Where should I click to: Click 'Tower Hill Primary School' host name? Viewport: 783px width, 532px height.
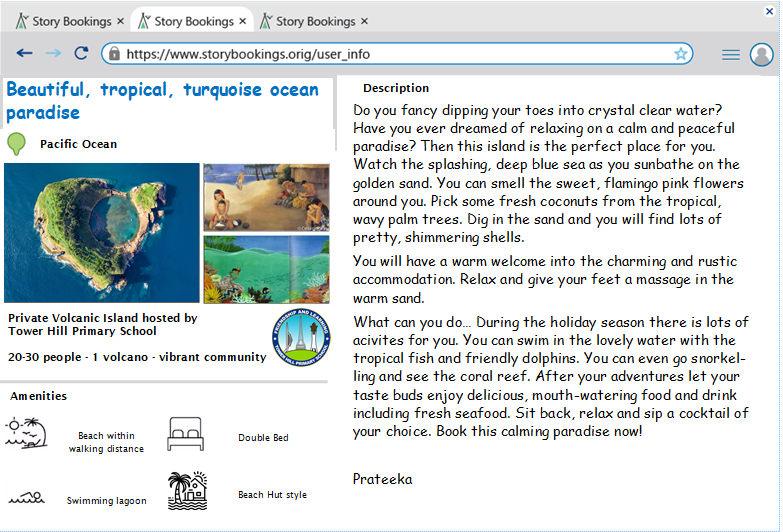[x=82, y=331]
